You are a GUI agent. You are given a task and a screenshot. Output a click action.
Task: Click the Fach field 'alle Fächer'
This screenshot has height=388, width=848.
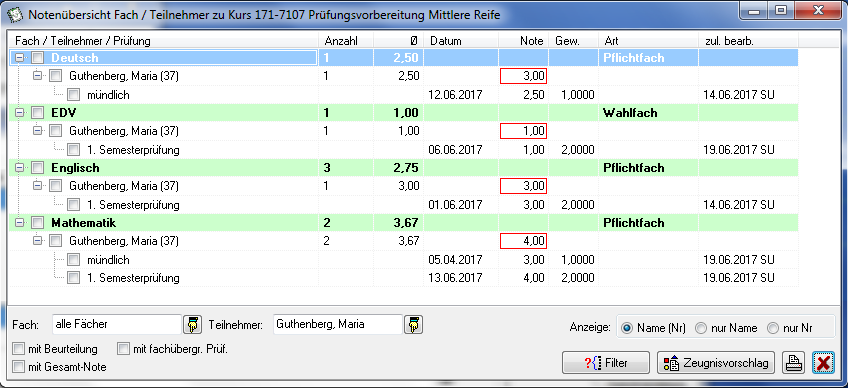[117, 325]
